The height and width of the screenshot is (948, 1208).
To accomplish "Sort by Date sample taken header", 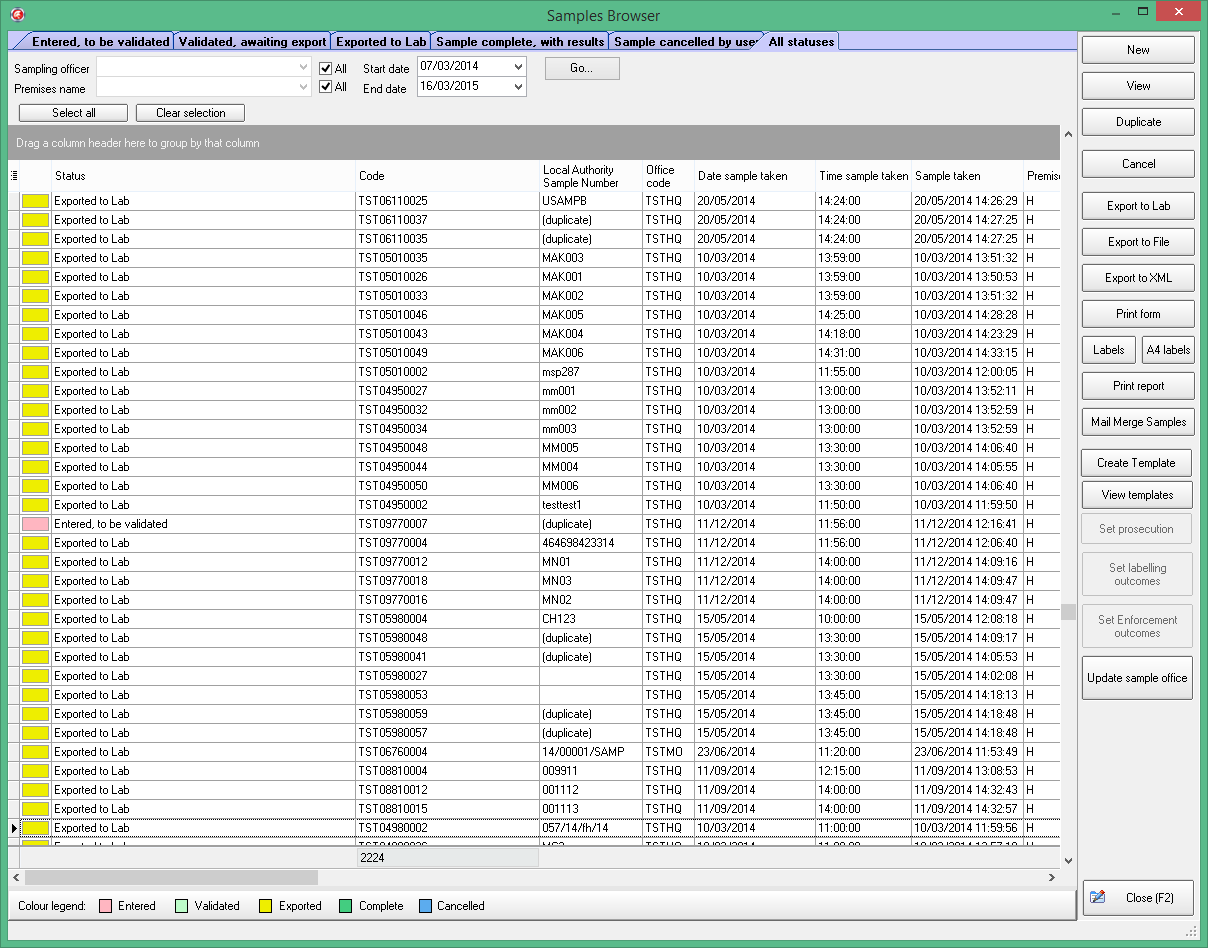I will [755, 176].
